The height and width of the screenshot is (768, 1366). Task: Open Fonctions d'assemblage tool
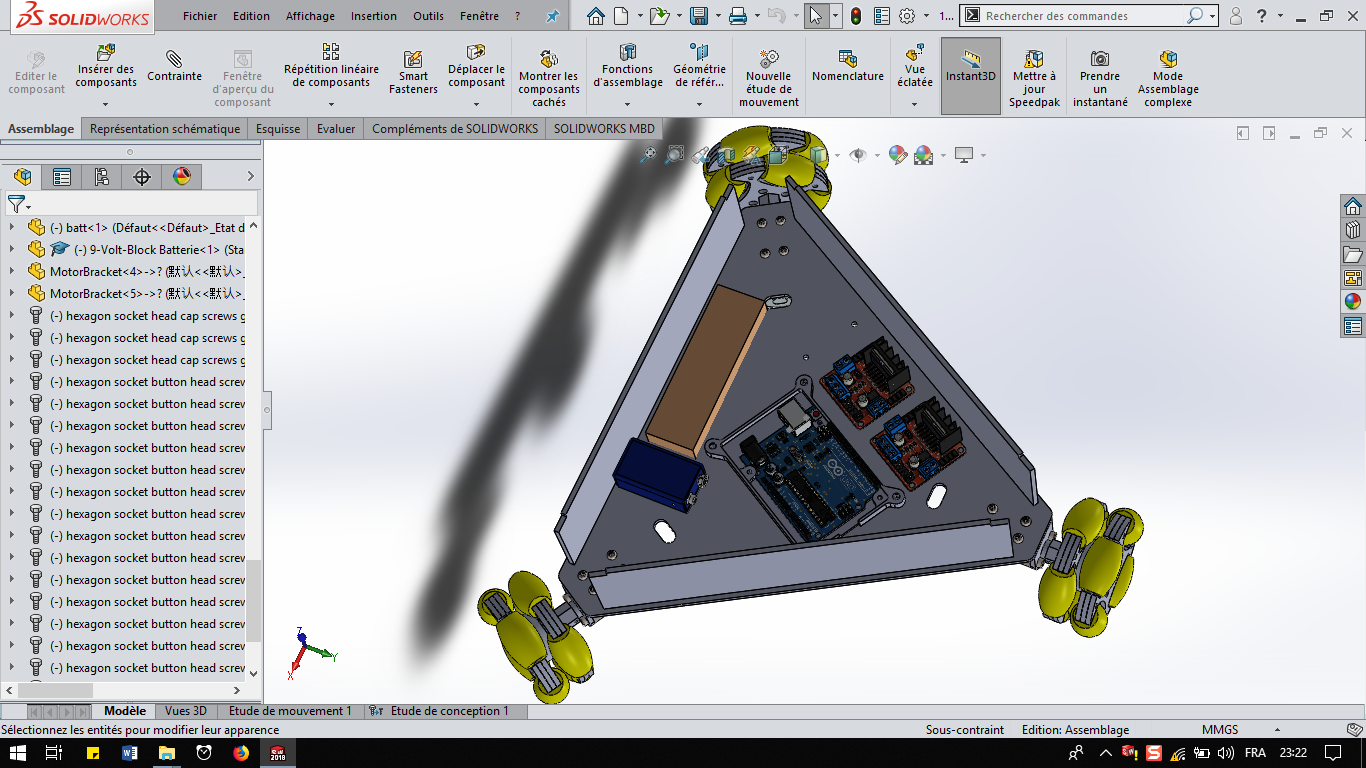click(x=627, y=66)
